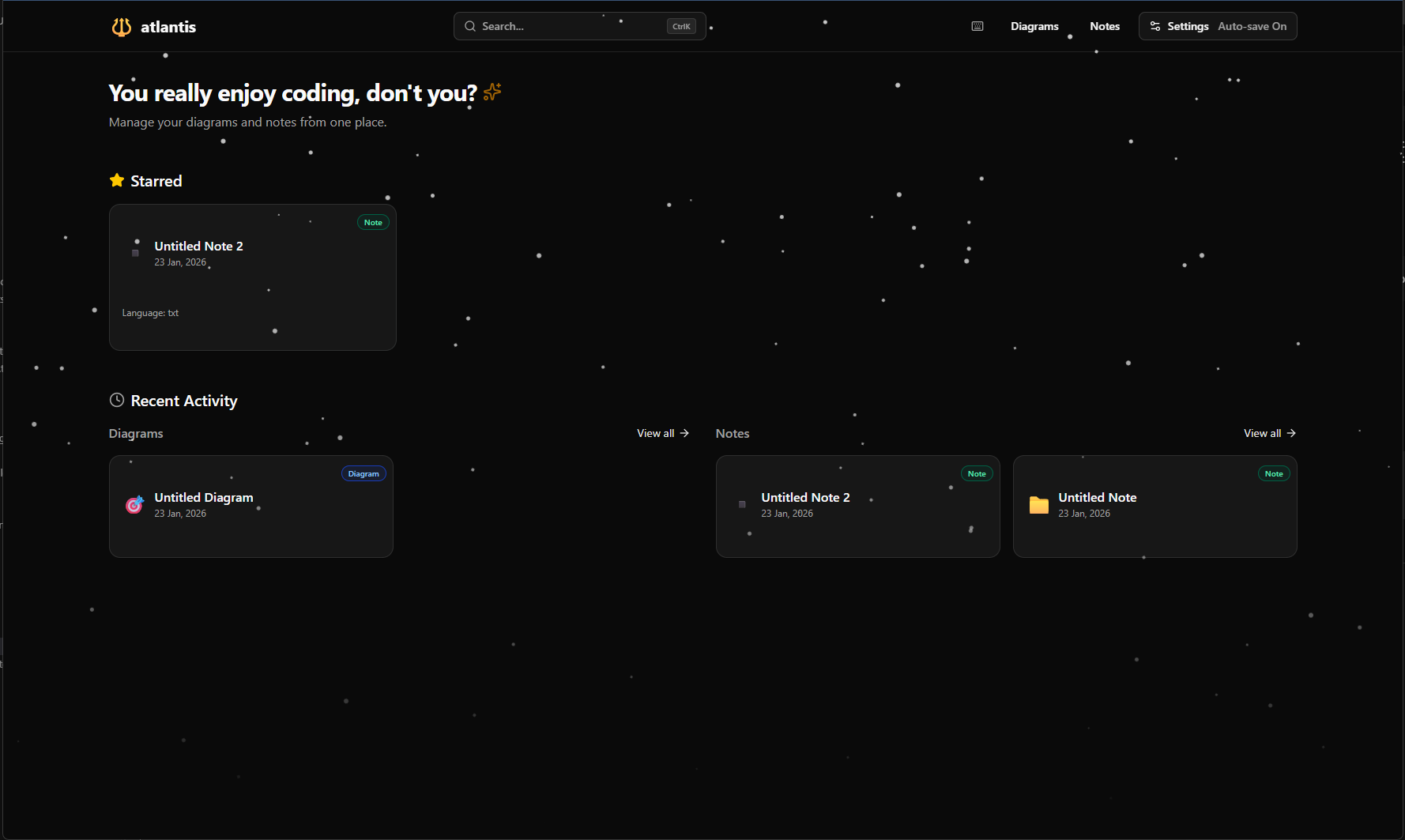This screenshot has width=1405, height=840.
Task: Switch to the Diagrams section in navigation
Action: coord(1034,26)
